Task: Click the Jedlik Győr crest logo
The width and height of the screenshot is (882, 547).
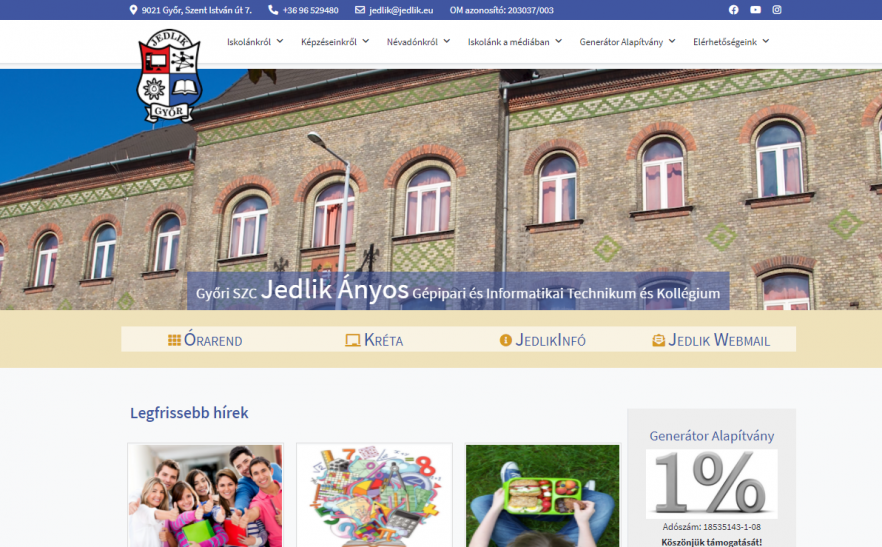Action: [169, 75]
